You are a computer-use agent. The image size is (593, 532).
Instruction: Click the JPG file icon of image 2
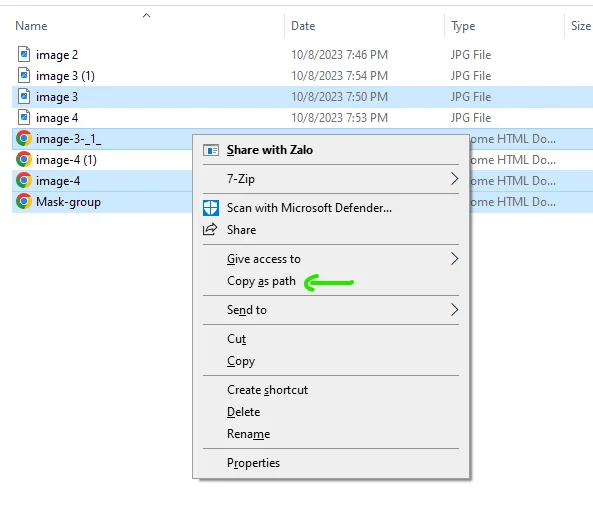[24, 54]
